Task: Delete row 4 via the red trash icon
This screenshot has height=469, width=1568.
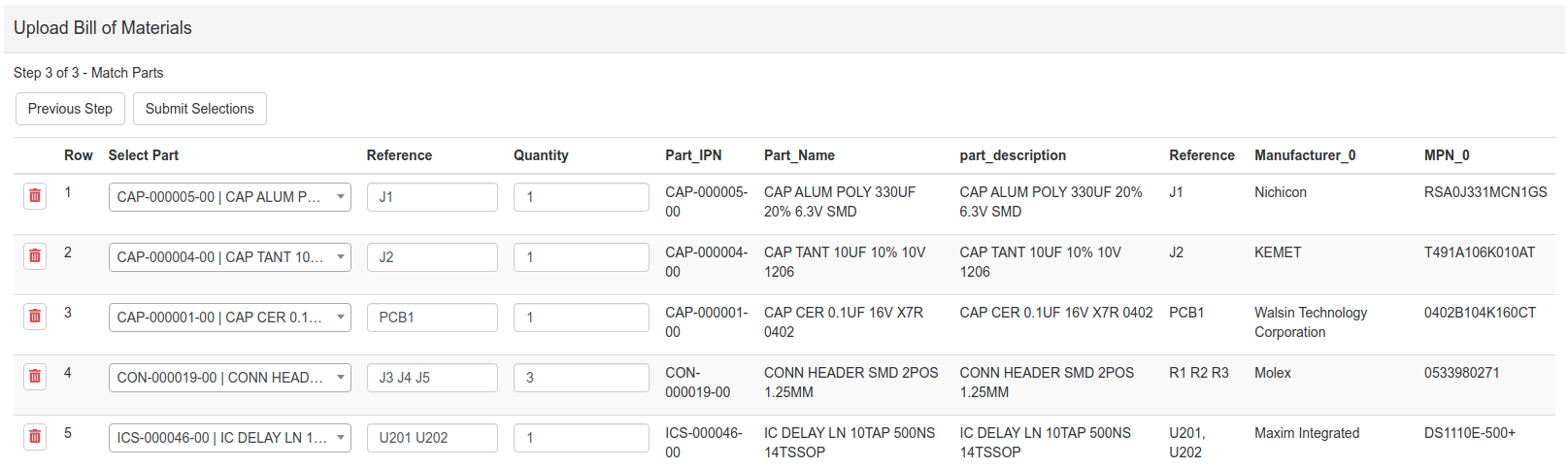Action: [x=35, y=377]
